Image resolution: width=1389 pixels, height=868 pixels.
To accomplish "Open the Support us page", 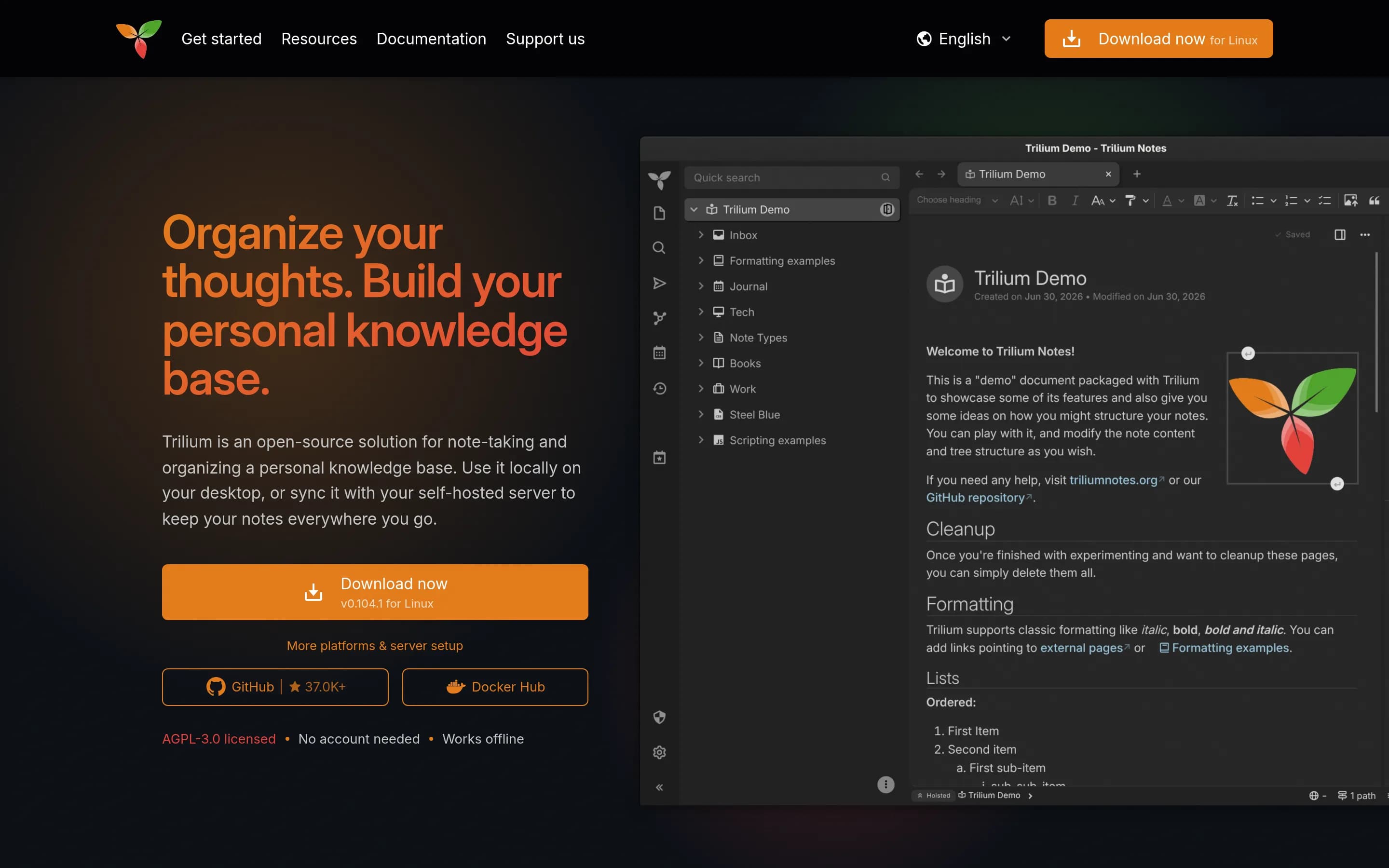I will click(545, 39).
